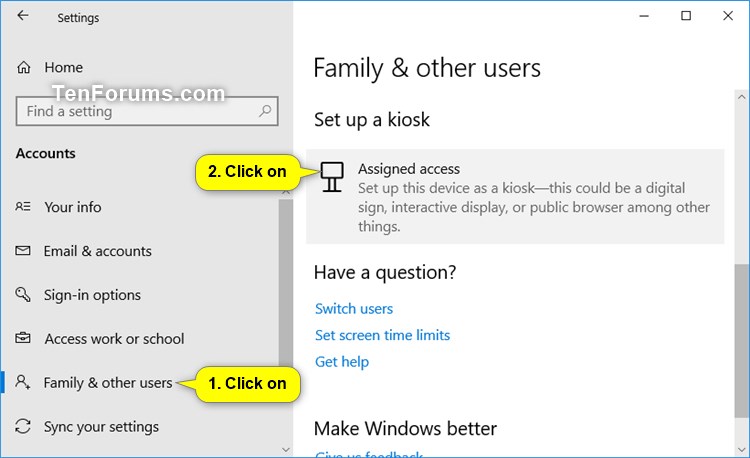Click the Sync your settings icon
750x458 pixels.
point(23,426)
